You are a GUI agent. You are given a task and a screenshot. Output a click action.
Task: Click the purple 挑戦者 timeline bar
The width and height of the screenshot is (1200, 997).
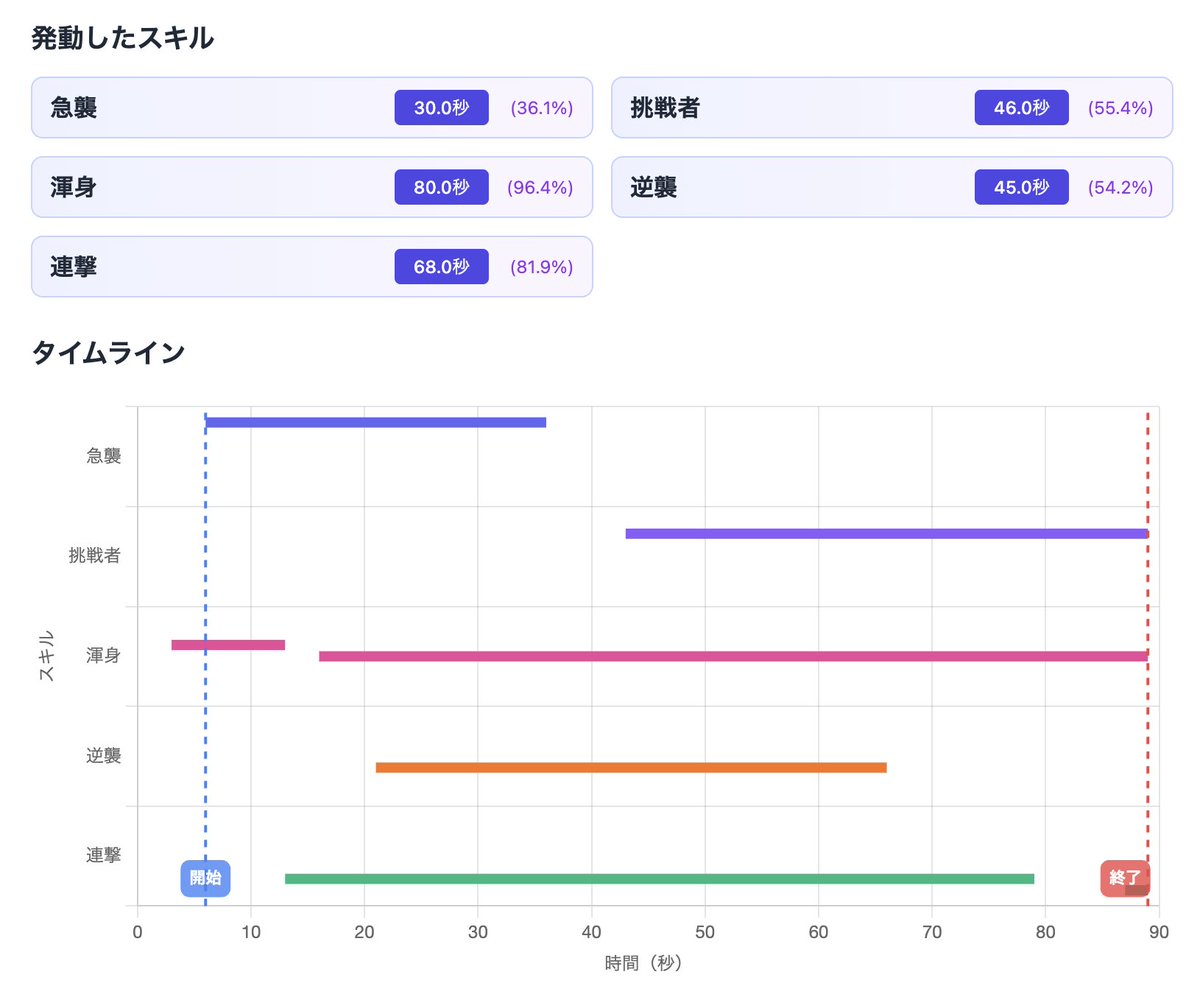(886, 533)
